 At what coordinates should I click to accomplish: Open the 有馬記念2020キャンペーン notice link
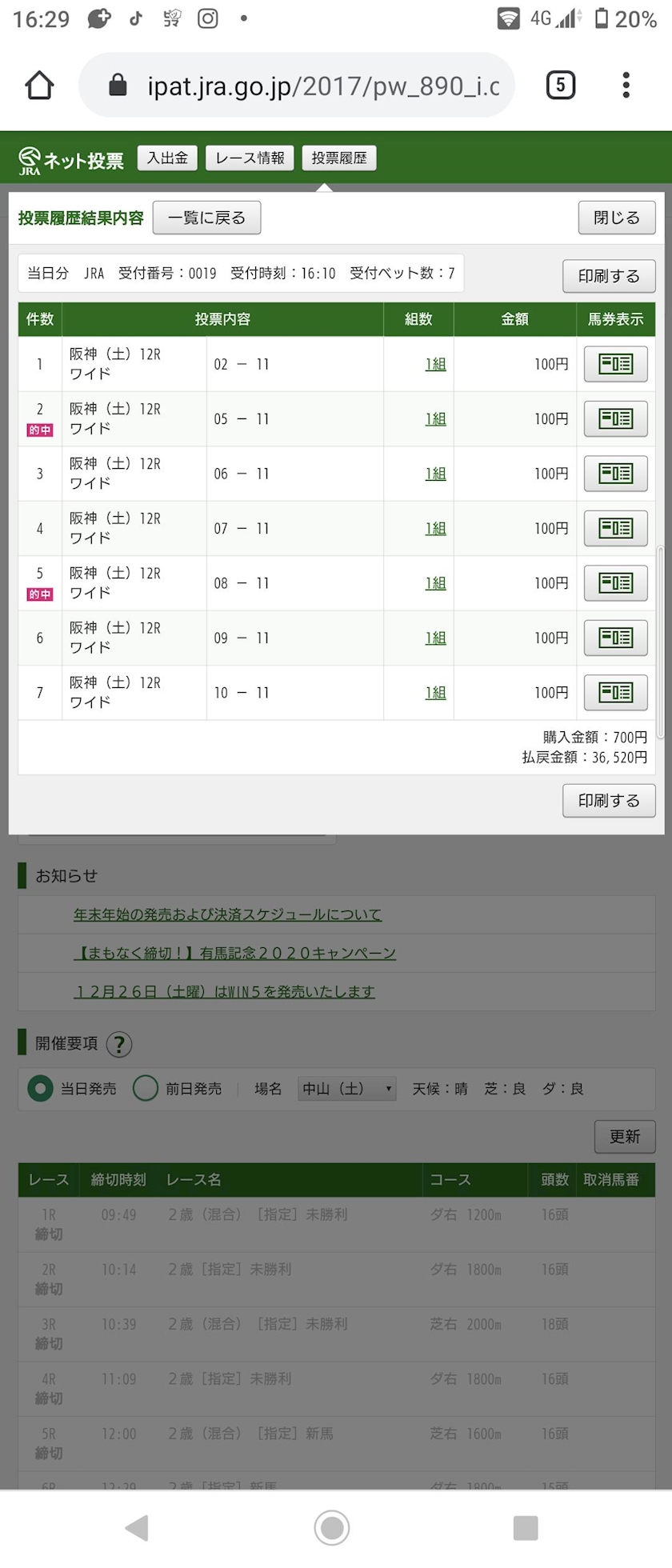(234, 953)
